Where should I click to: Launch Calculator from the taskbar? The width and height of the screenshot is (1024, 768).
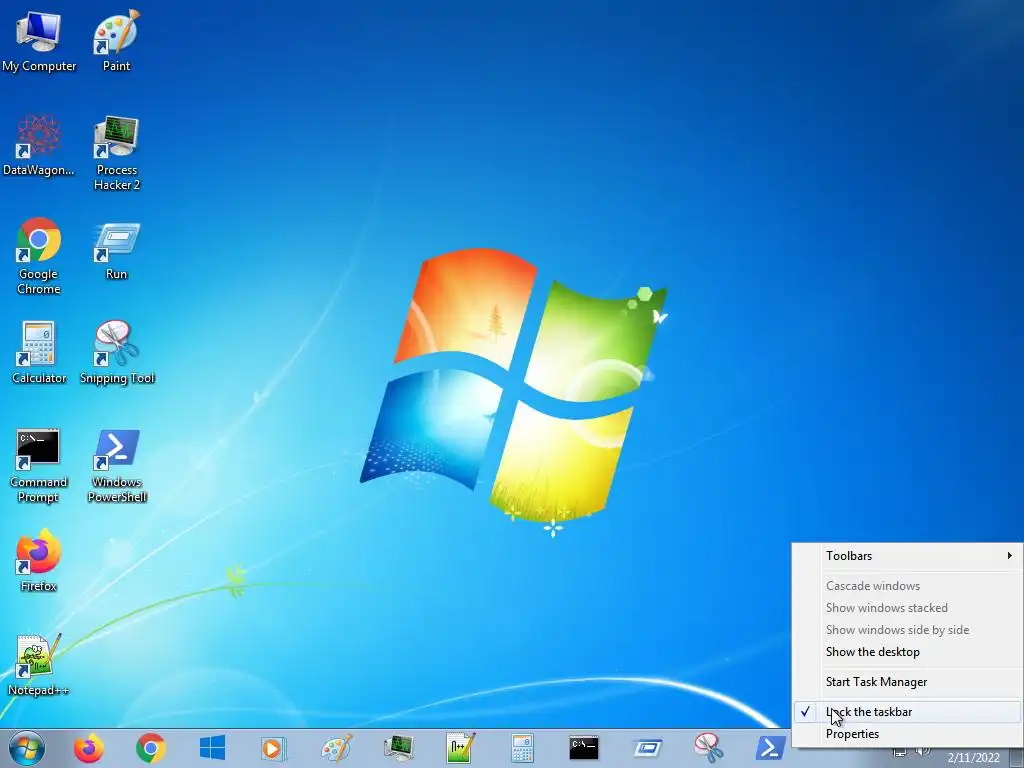[522, 748]
